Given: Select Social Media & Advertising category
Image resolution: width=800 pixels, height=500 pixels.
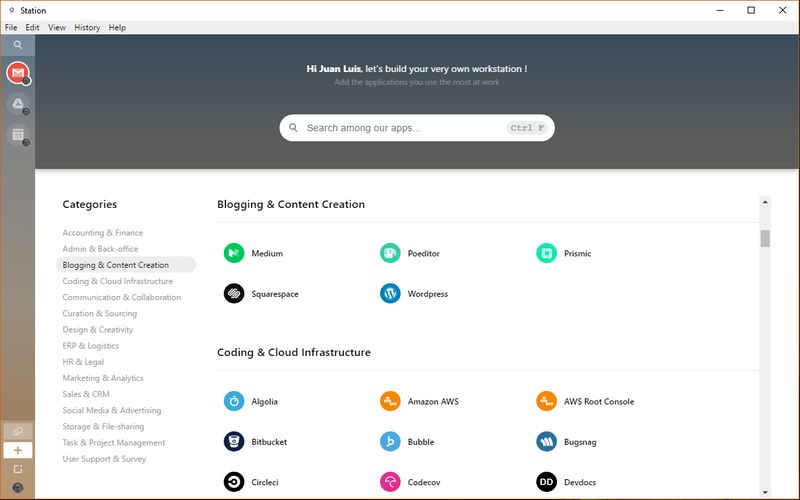Looking at the screenshot, I should (112, 410).
